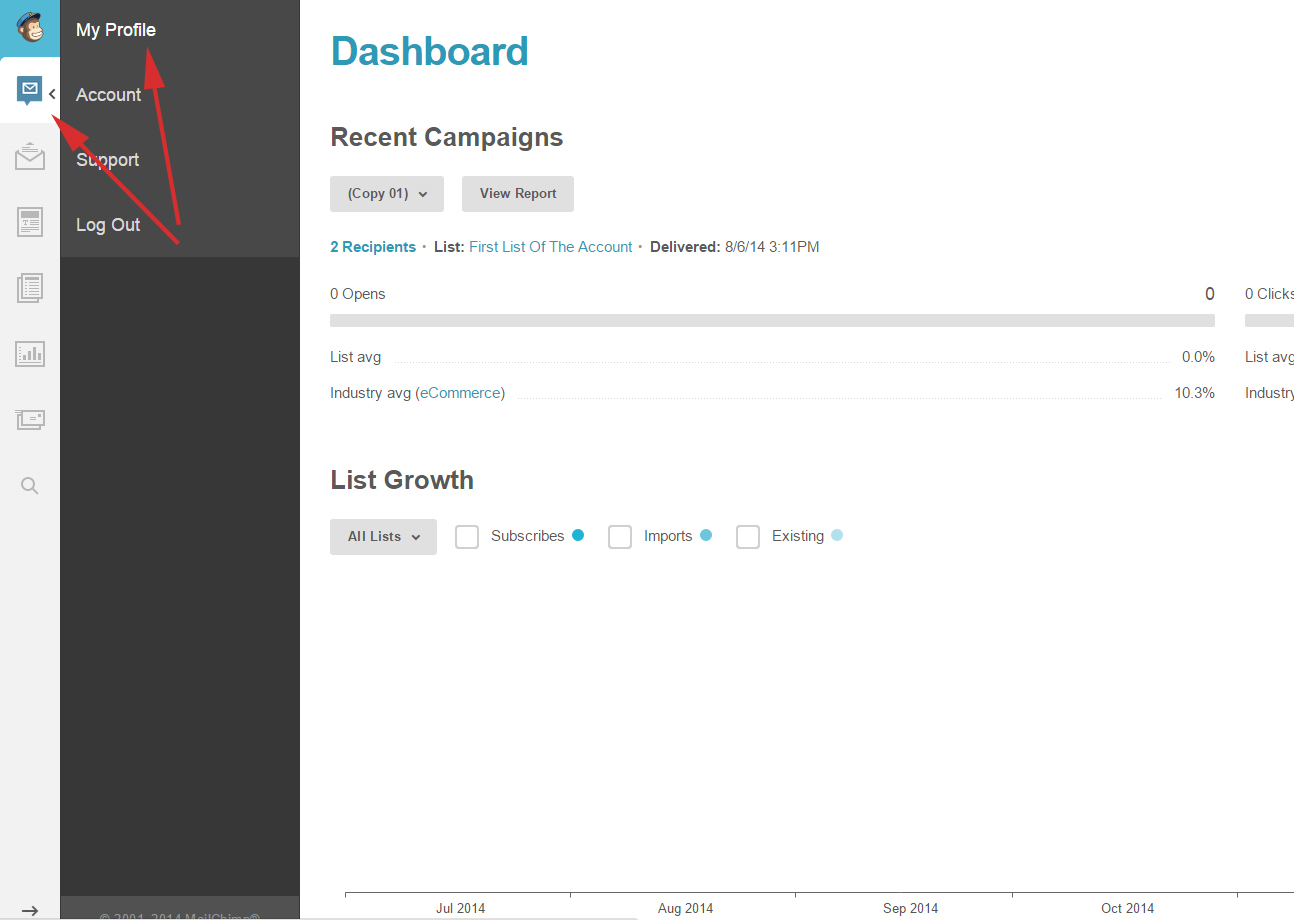Open the Lists stacked-pages sidebar icon
Image resolution: width=1294 pixels, height=920 pixels.
30,288
